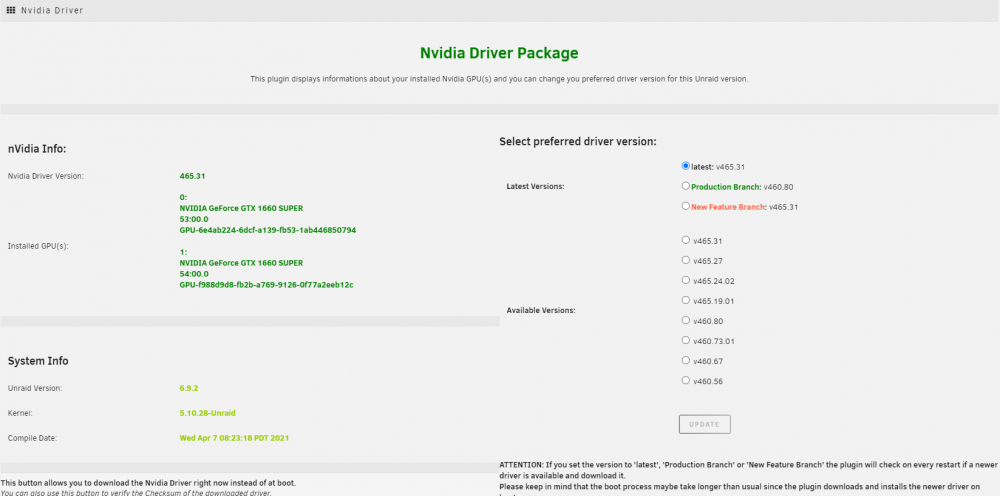The image size is (1000, 496).
Task: Click the second GPU UUID GPU-f988d9d8
Action: (267, 285)
